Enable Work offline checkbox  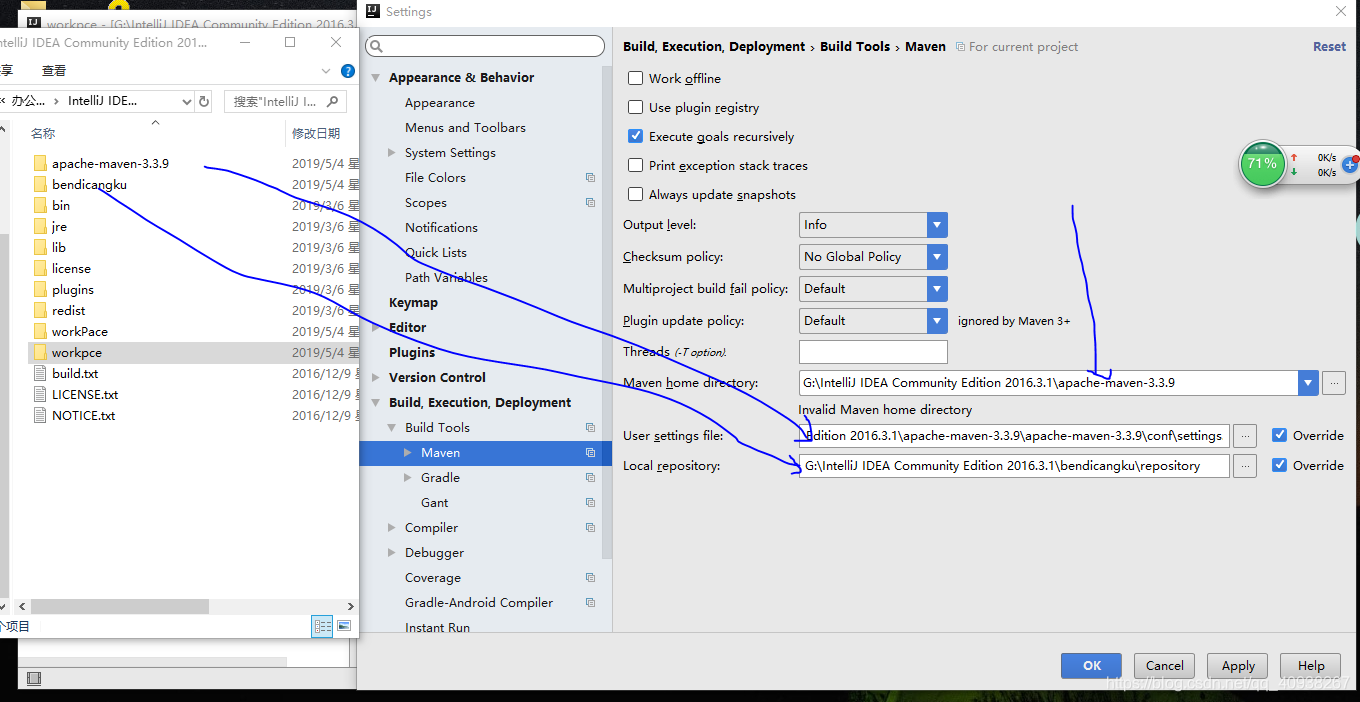tap(635, 78)
